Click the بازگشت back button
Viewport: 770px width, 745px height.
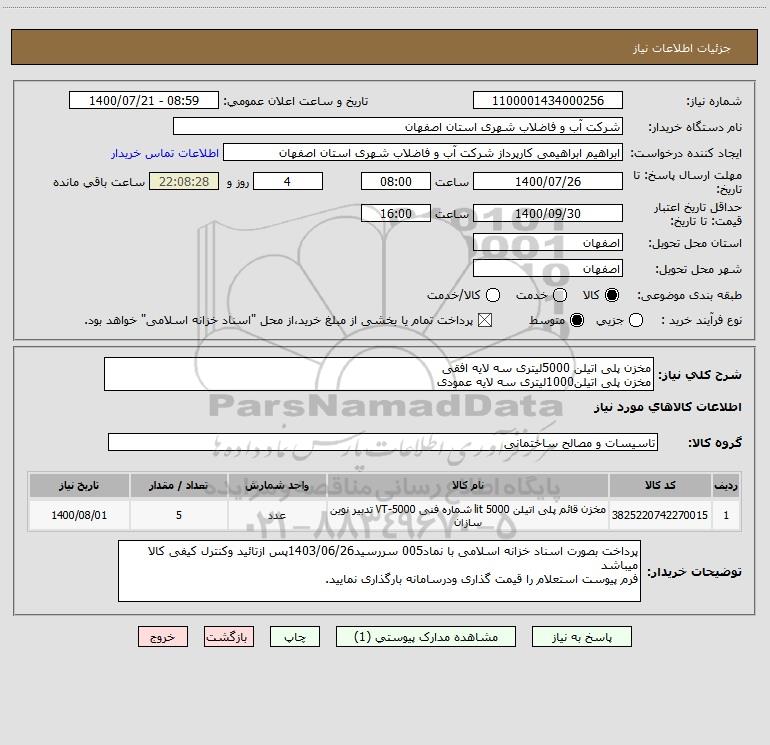pos(229,637)
